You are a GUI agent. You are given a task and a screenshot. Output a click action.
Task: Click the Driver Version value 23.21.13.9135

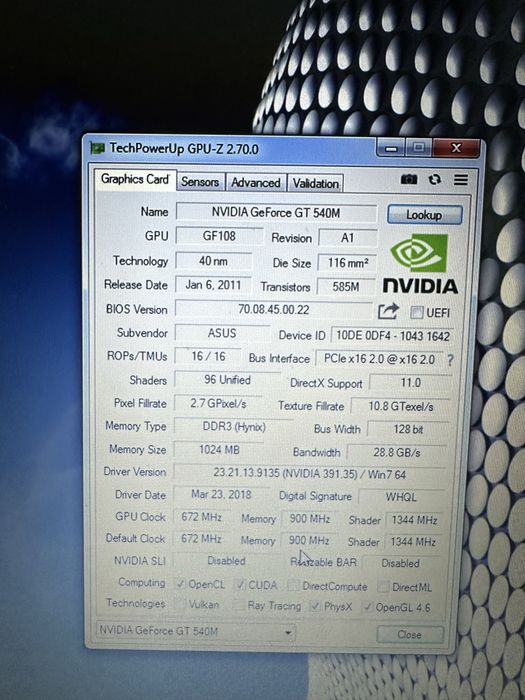pos(309,473)
